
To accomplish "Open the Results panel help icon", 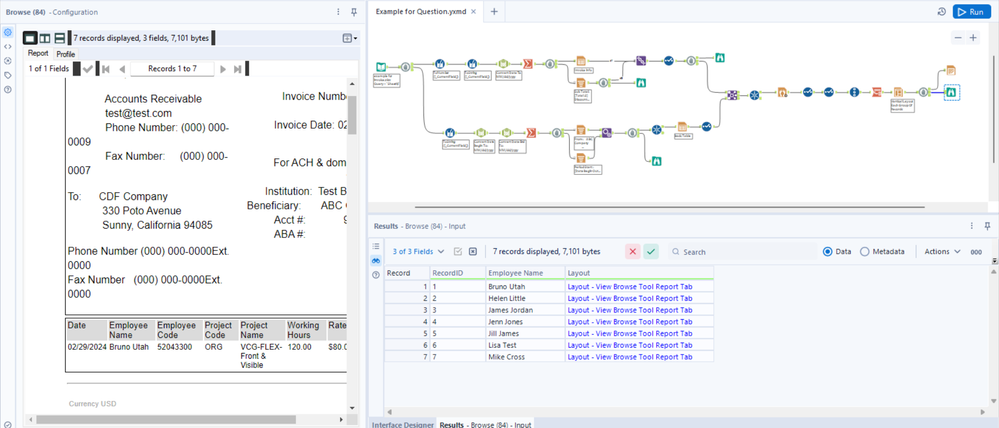I will coord(376,275).
